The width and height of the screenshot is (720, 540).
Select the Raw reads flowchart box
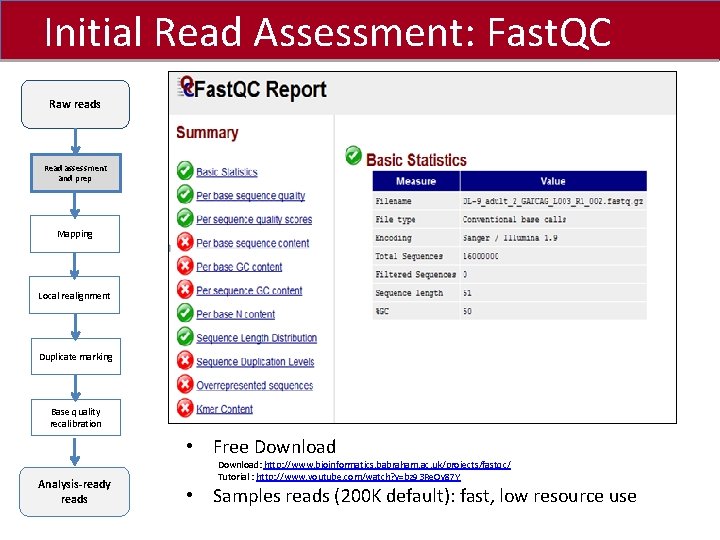[x=75, y=104]
